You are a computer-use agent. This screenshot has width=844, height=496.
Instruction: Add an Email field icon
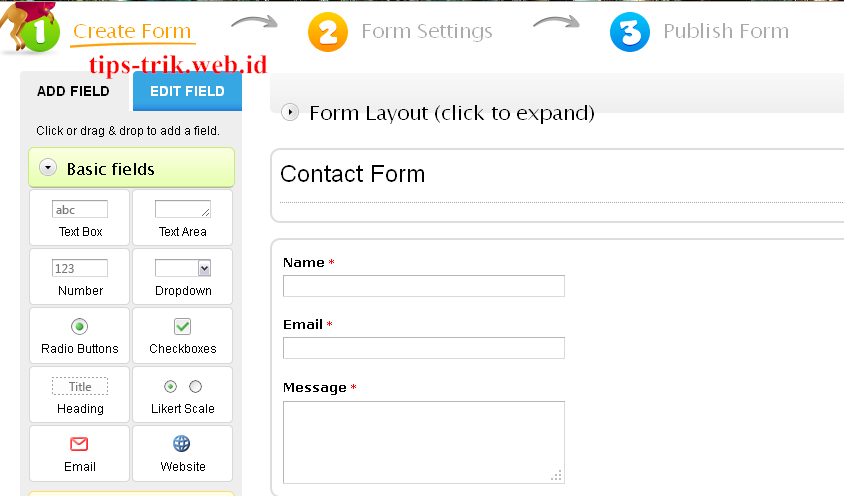pyautogui.click(x=79, y=444)
